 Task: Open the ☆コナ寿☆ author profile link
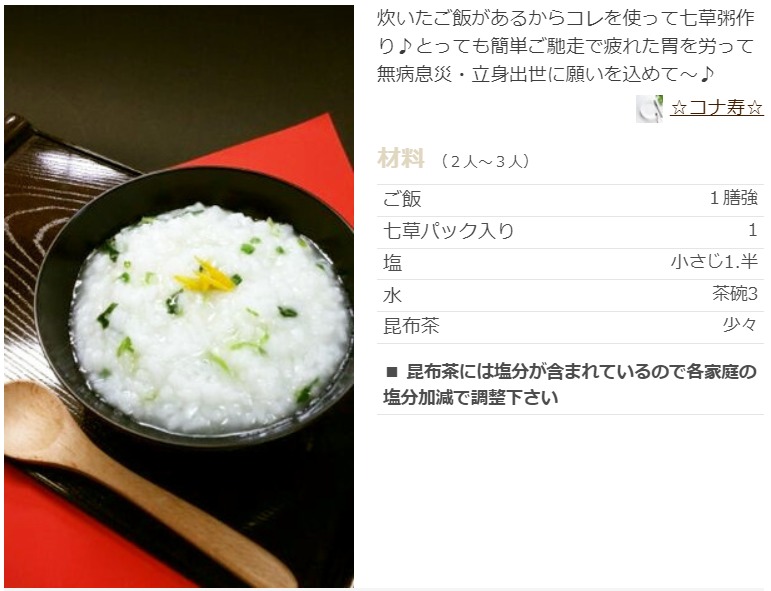click(717, 108)
